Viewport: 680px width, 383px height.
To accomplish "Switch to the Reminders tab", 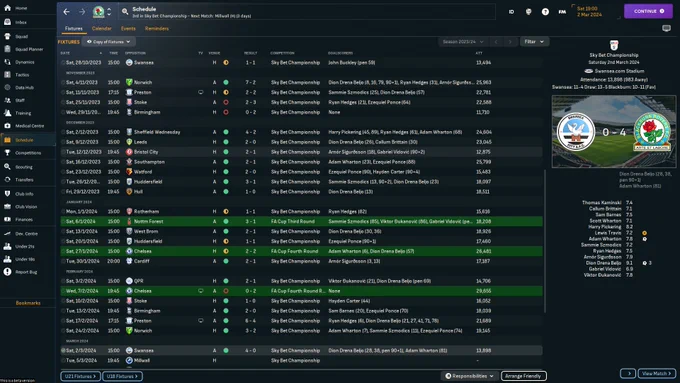I will tap(157, 29).
